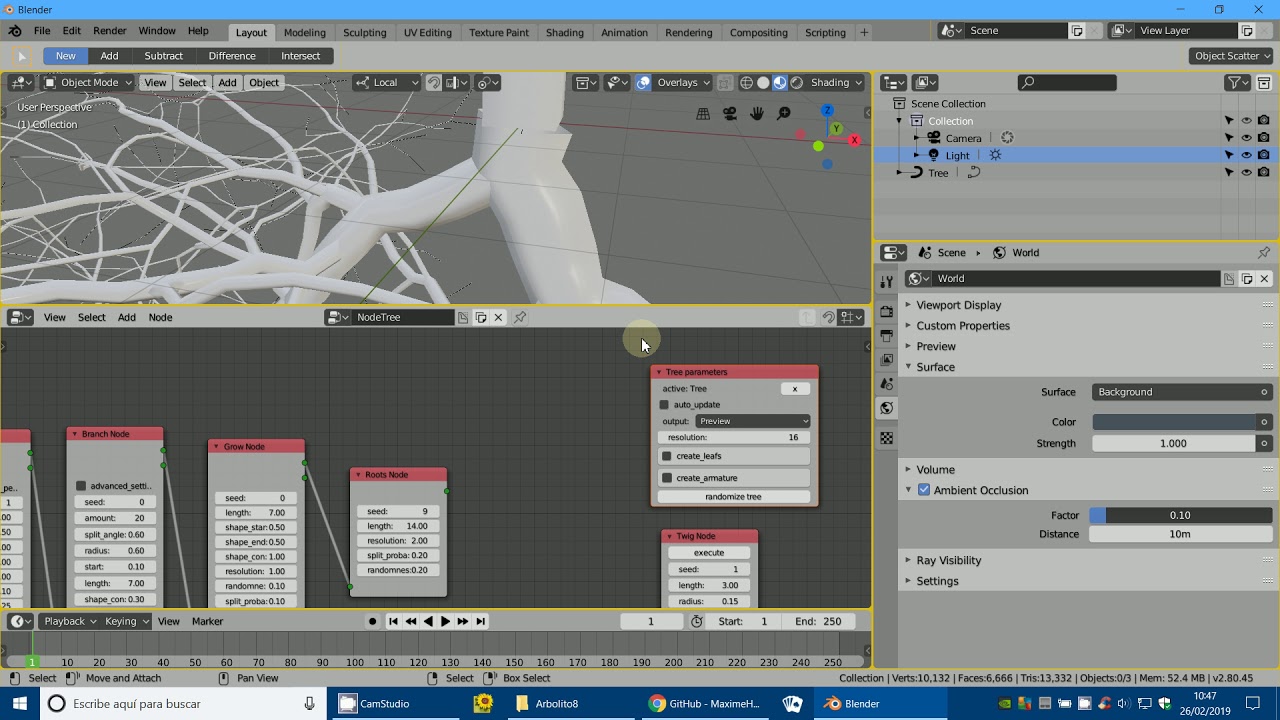The height and width of the screenshot is (720, 1280).
Task: Enable create_leafs checkbox
Action: (667, 456)
